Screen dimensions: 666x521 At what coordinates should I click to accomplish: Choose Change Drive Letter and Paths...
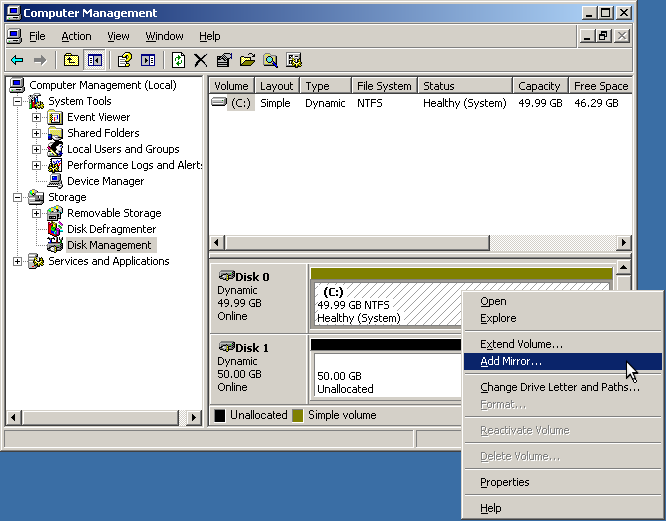(563, 387)
